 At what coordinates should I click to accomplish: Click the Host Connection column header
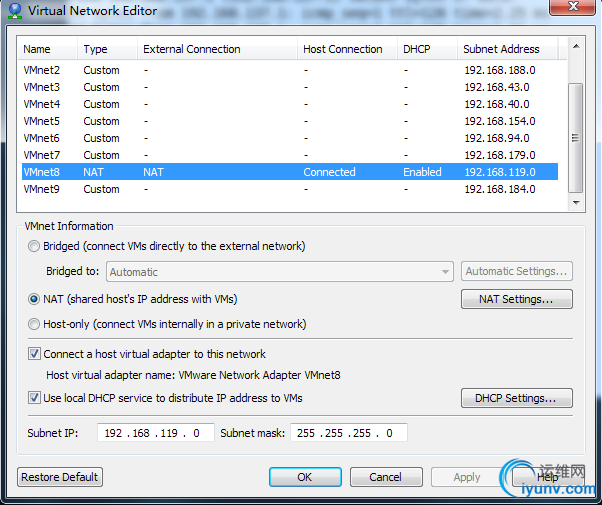tap(347, 49)
